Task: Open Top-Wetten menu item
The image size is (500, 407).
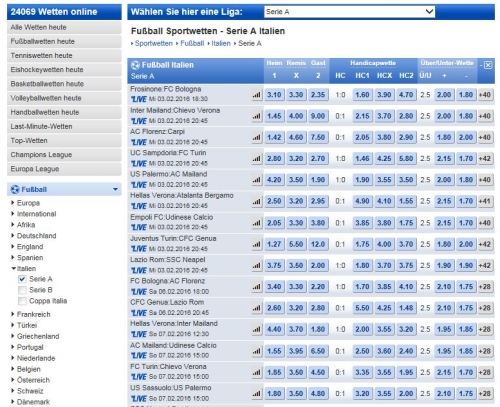Action: point(64,141)
